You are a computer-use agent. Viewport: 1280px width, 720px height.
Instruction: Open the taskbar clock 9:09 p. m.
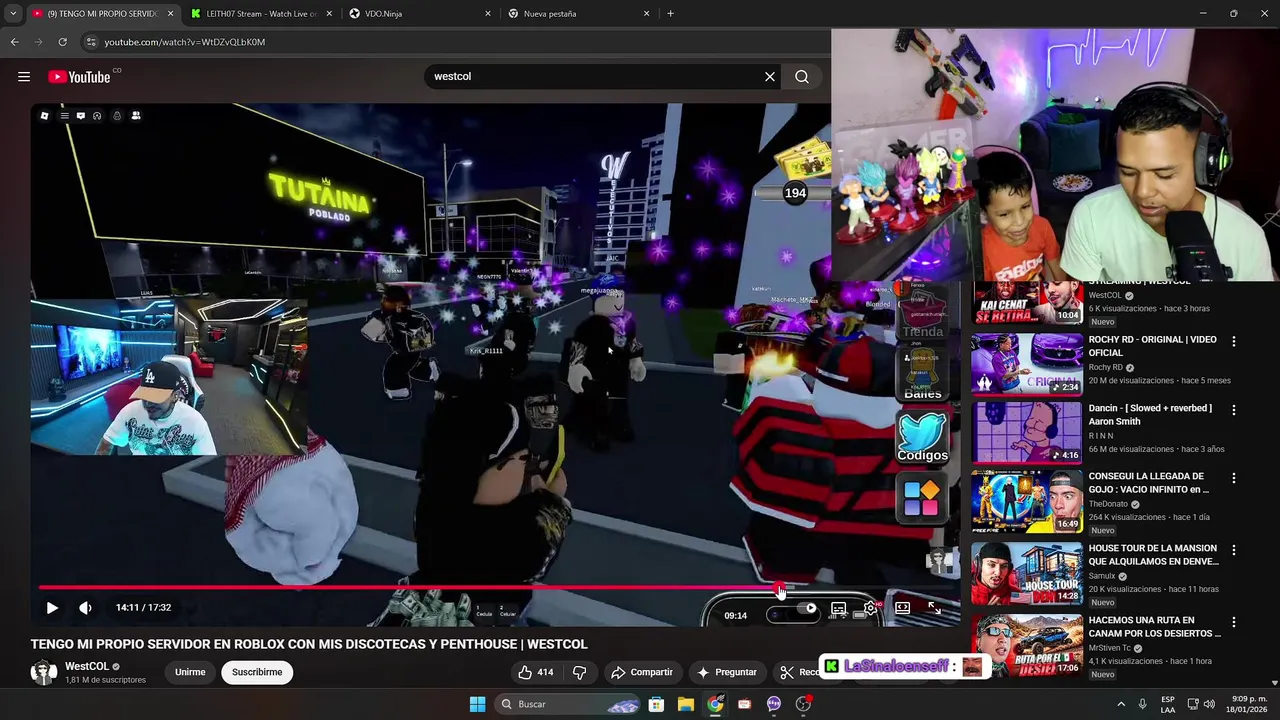point(1247,704)
